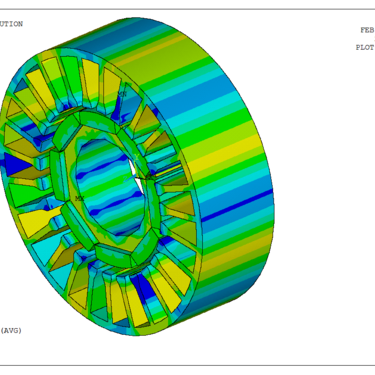Select the magnet segment beside the MX label

click(58, 175)
